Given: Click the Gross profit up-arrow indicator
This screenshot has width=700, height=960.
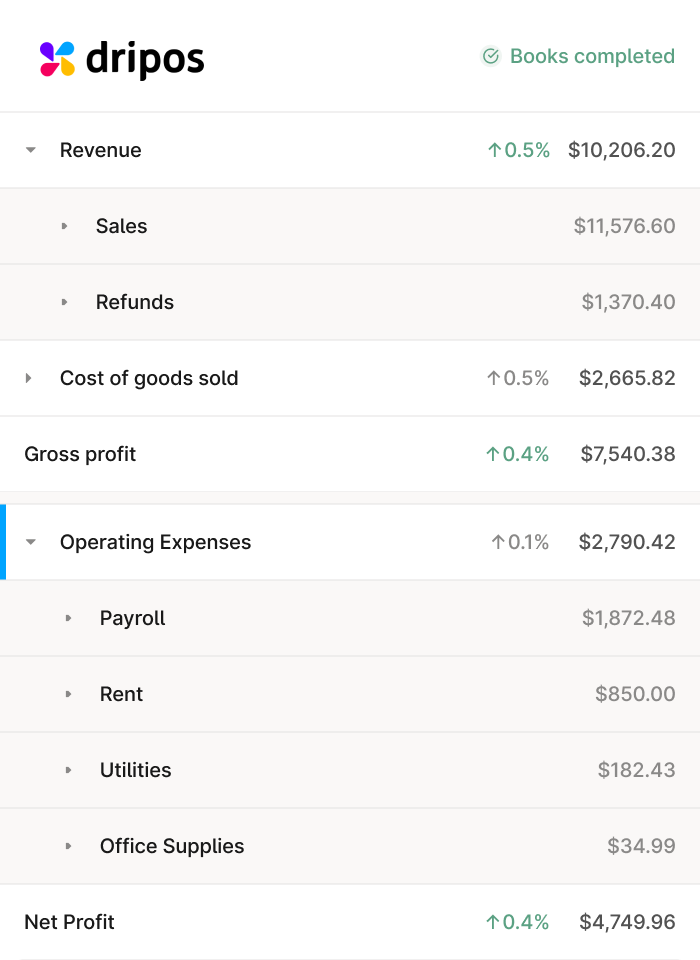Looking at the screenshot, I should 492,454.
